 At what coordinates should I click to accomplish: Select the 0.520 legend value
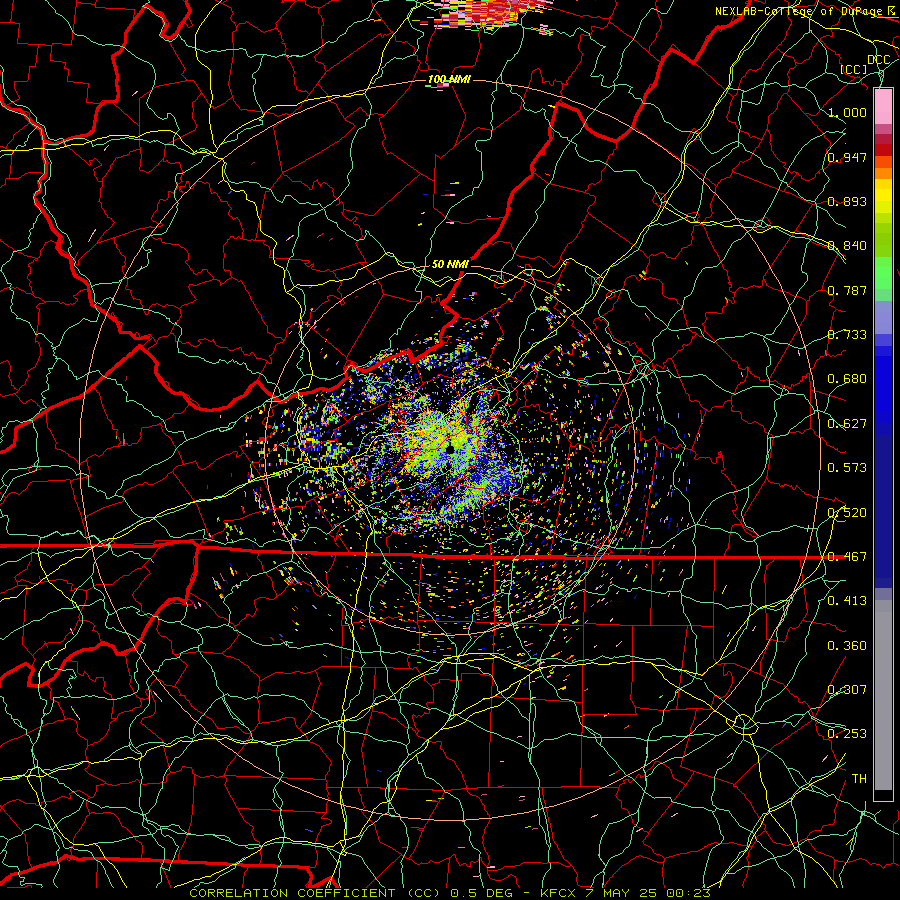click(x=847, y=513)
